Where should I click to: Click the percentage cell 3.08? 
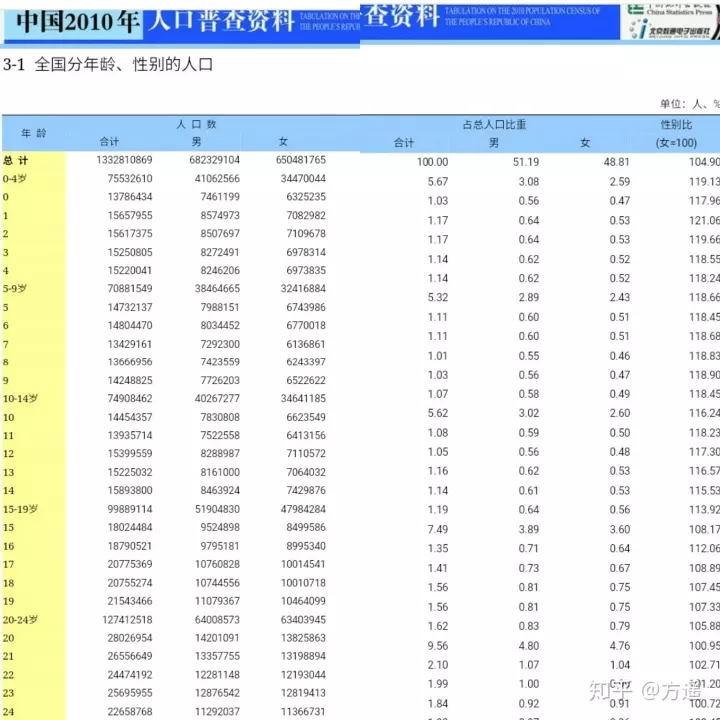(x=529, y=182)
